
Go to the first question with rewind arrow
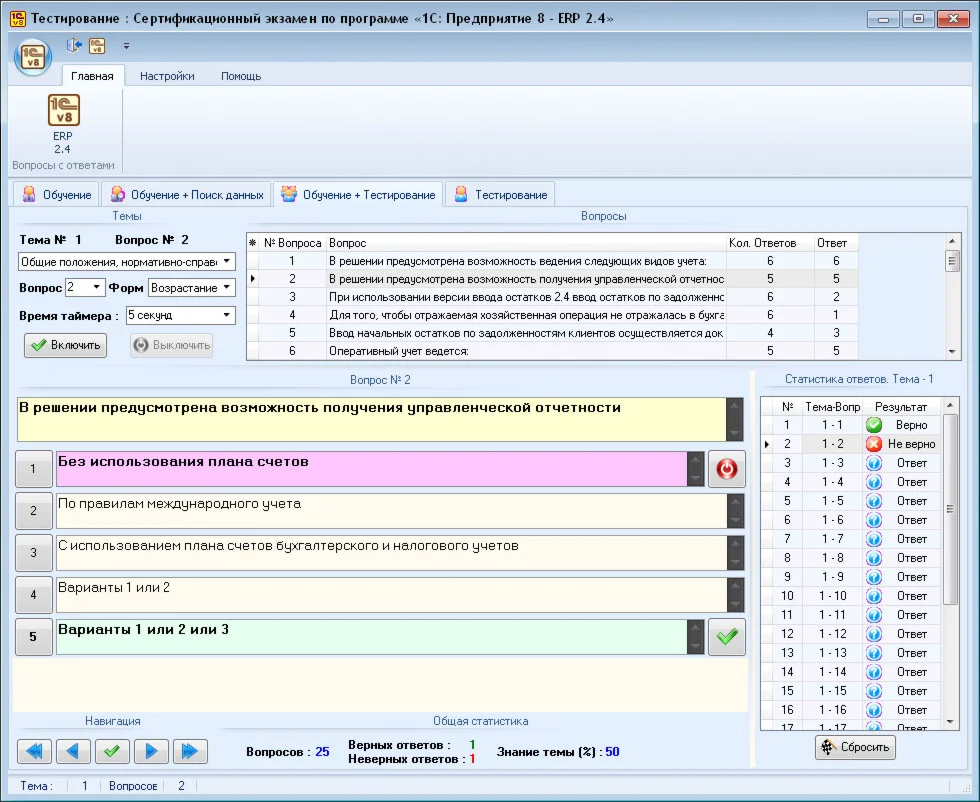[x=35, y=751]
